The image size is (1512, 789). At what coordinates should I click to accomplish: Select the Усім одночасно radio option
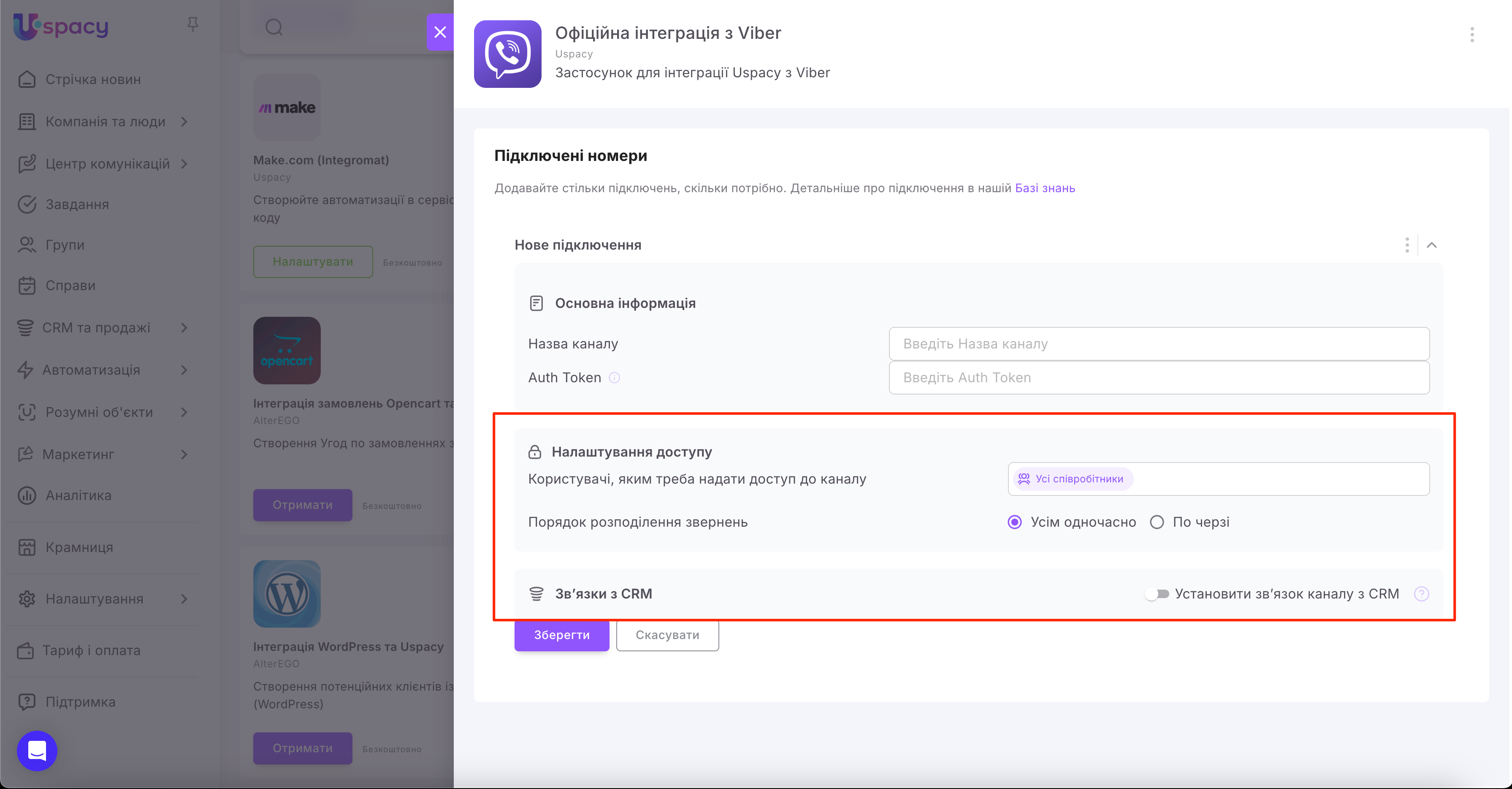[1014, 522]
